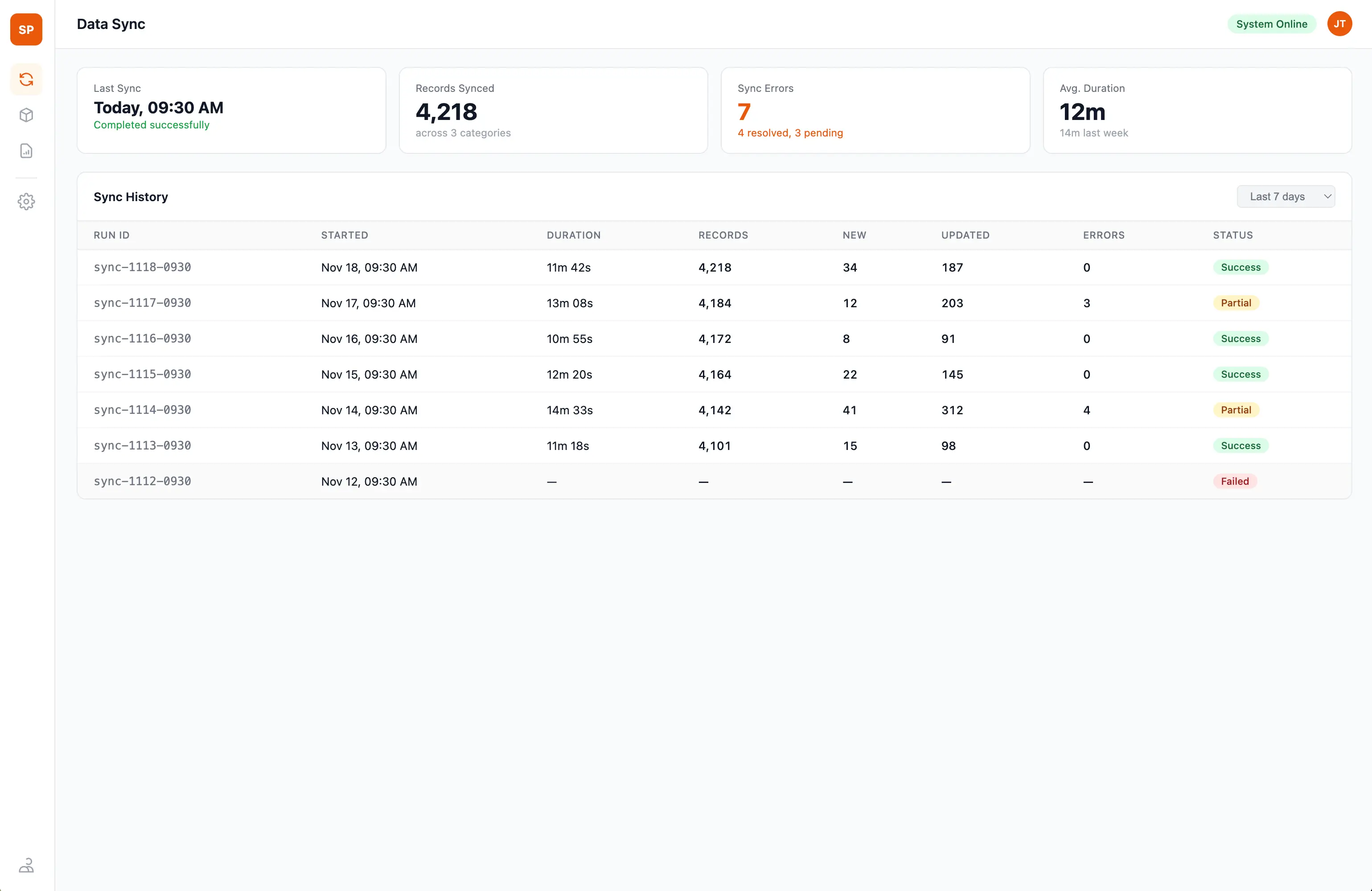This screenshot has height=891, width=1372.
Task: Sort by the UPDATED column header
Action: click(965, 235)
